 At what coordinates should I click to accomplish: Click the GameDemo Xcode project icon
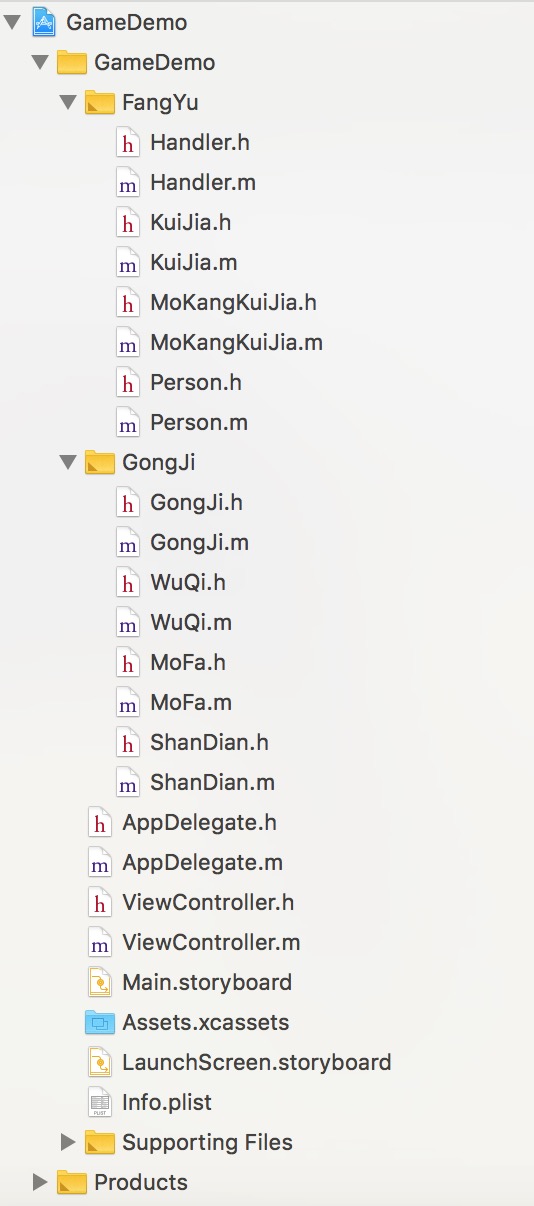(44, 22)
